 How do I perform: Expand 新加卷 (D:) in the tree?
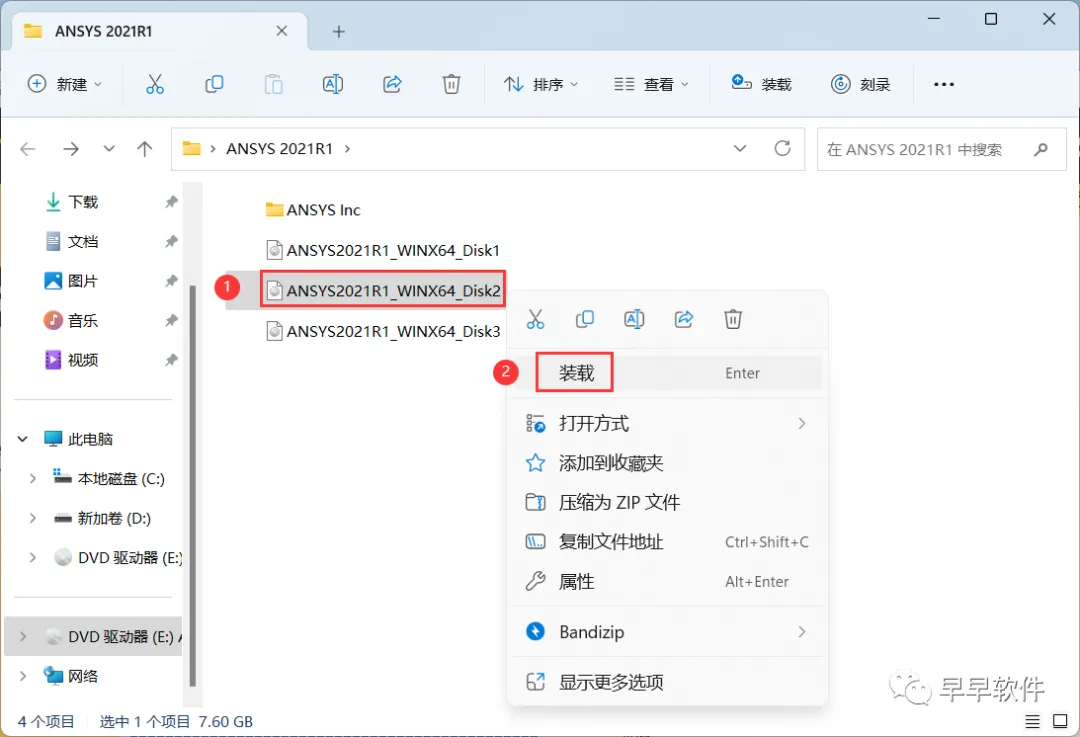tap(32, 518)
